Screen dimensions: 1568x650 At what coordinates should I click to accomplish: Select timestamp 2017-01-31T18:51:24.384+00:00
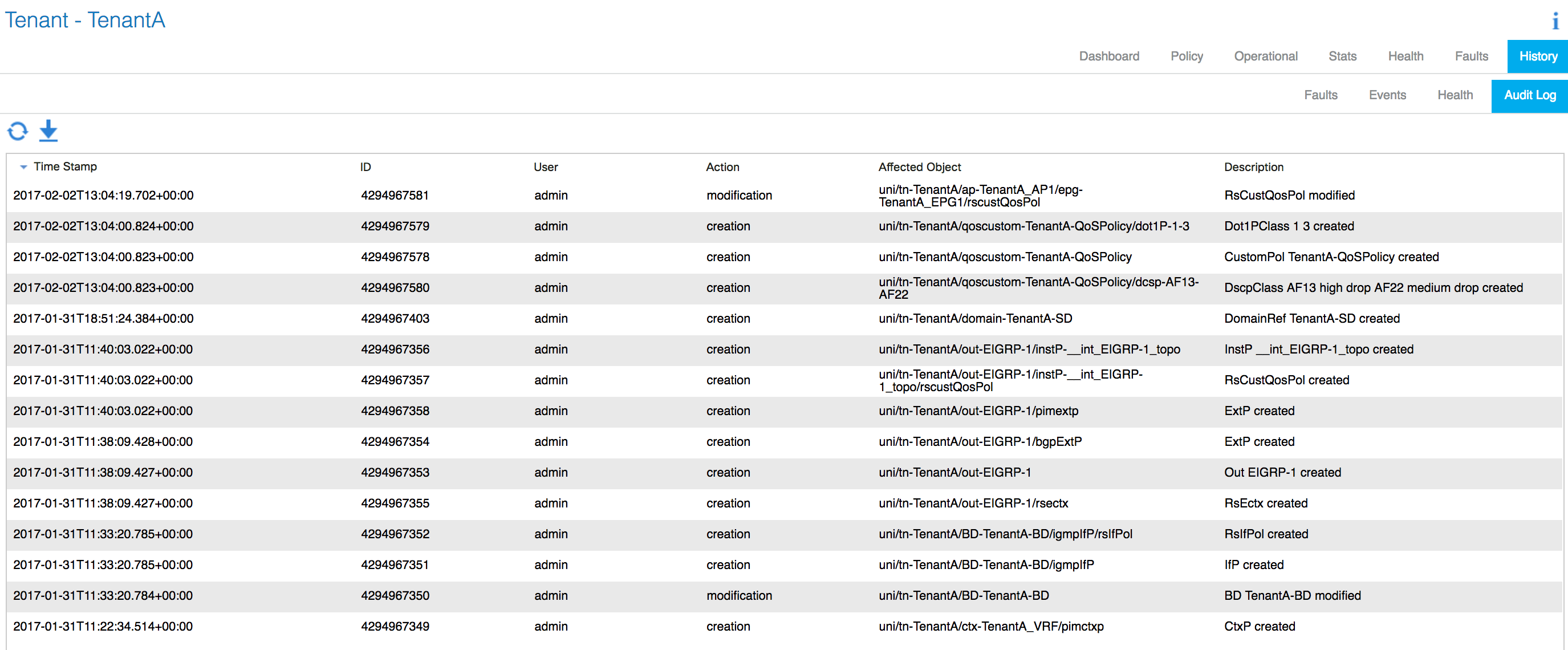click(x=103, y=319)
